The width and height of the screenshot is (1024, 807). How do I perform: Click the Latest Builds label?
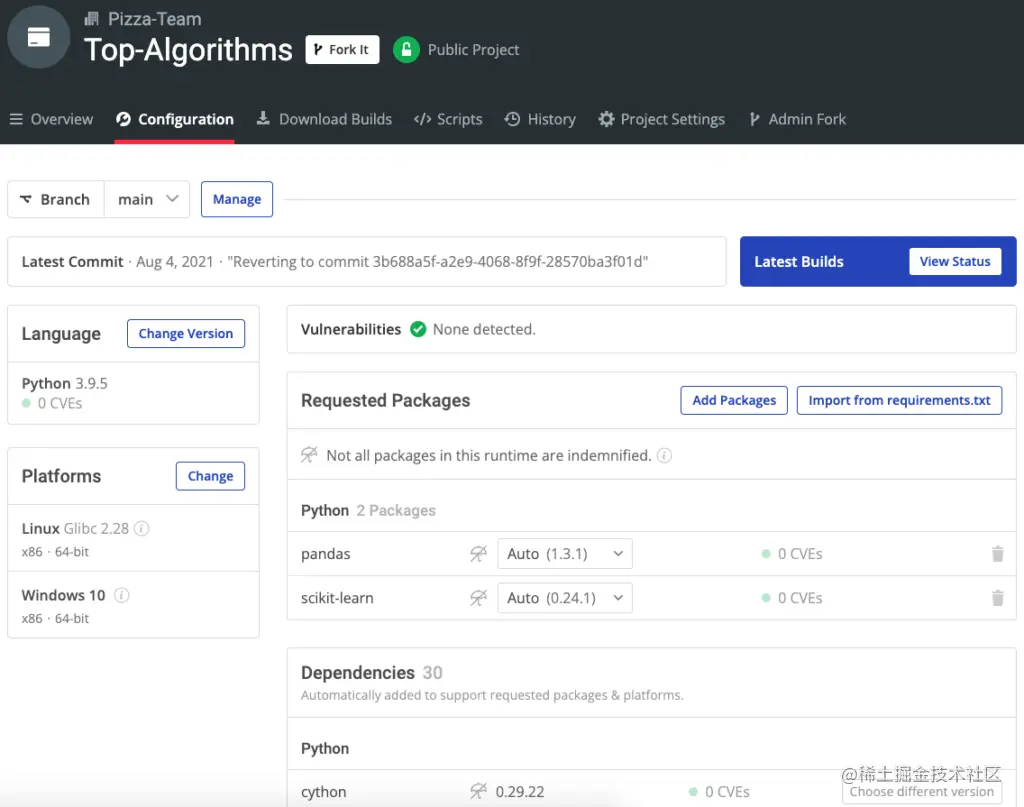(799, 261)
